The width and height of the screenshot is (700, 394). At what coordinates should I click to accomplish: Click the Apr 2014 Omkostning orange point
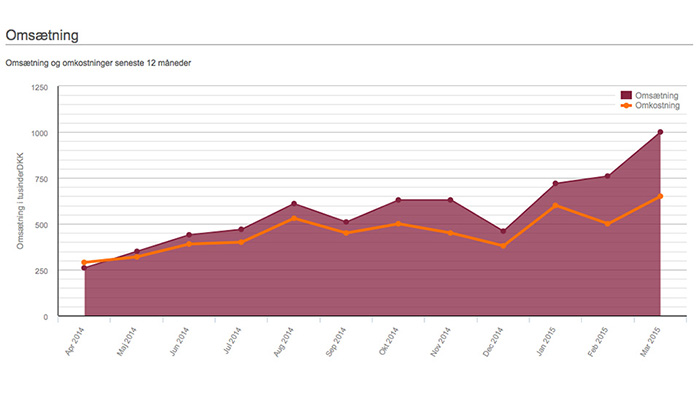coord(84,262)
